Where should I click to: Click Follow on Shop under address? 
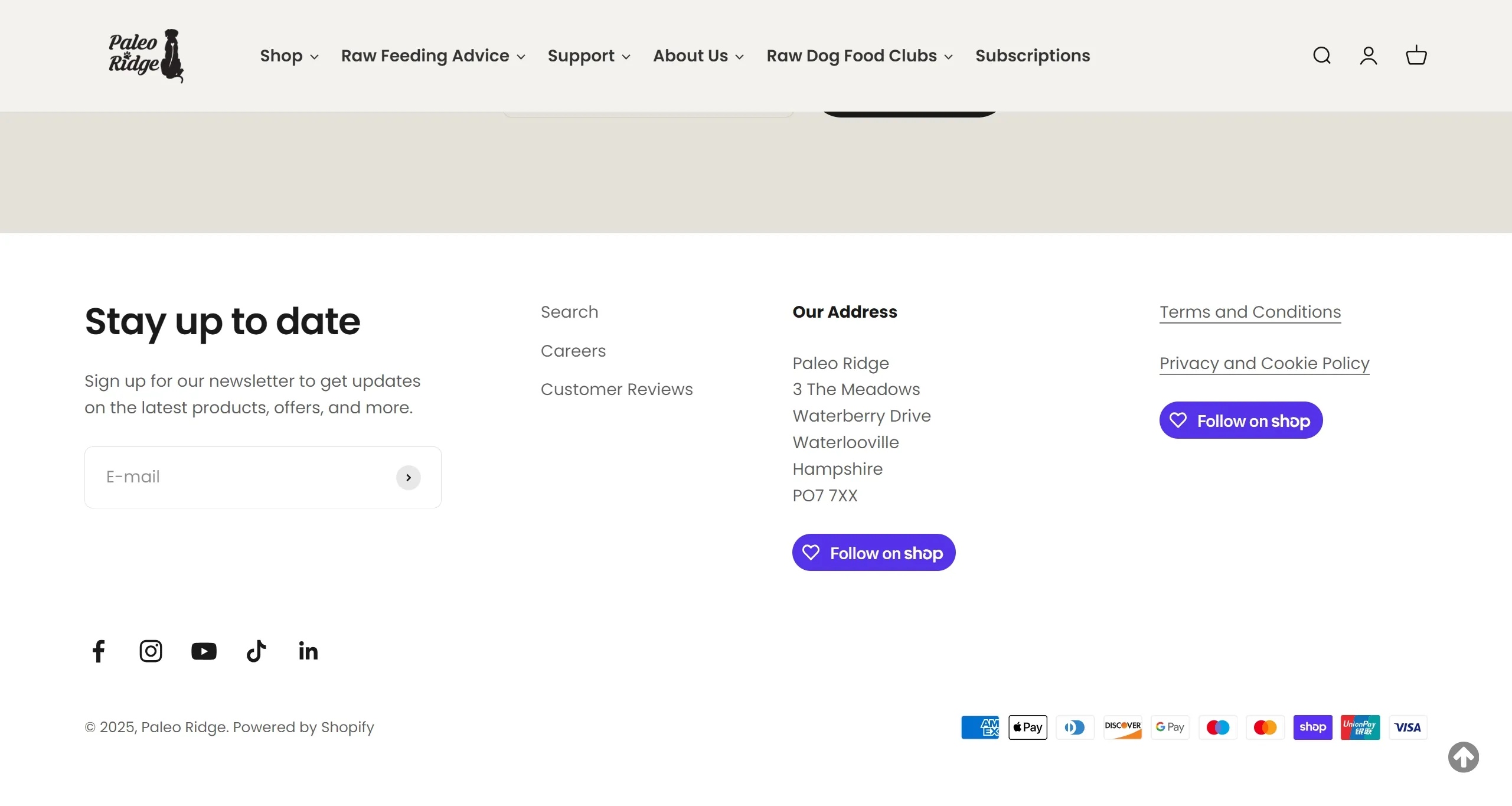[x=873, y=553]
